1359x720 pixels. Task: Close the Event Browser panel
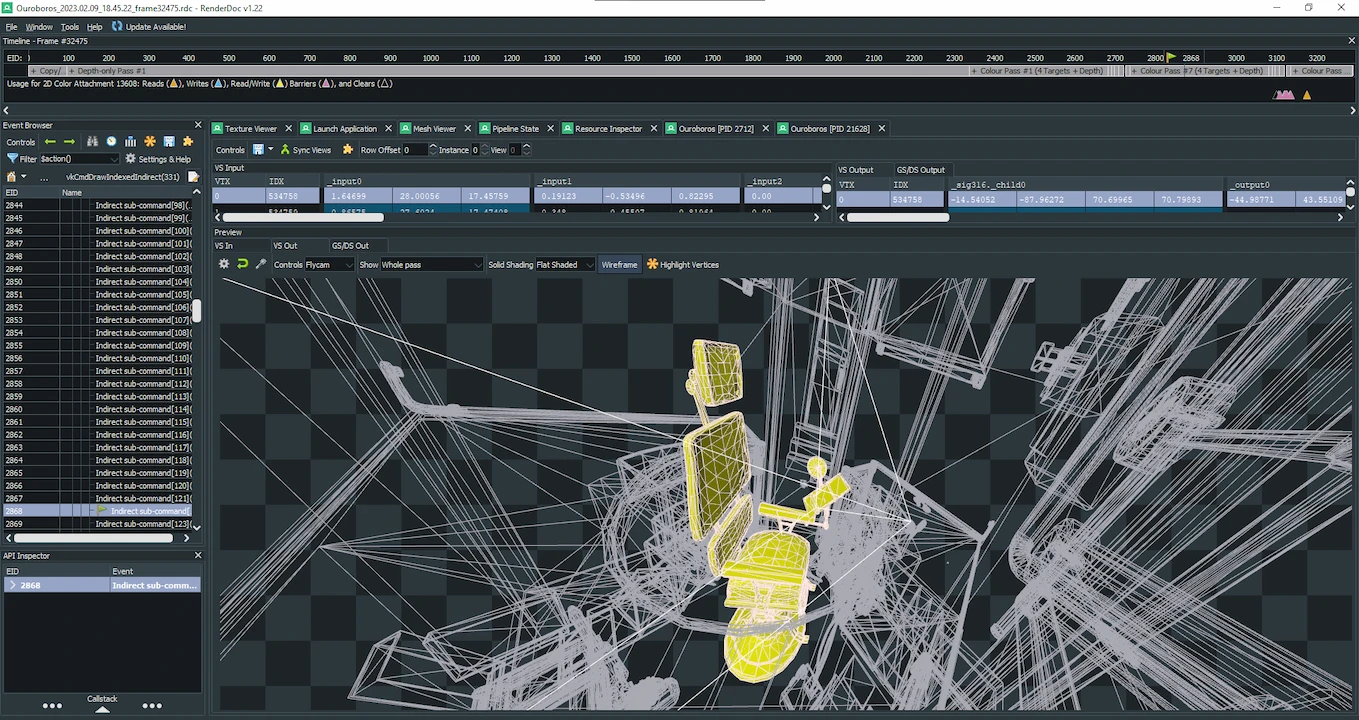[197, 126]
